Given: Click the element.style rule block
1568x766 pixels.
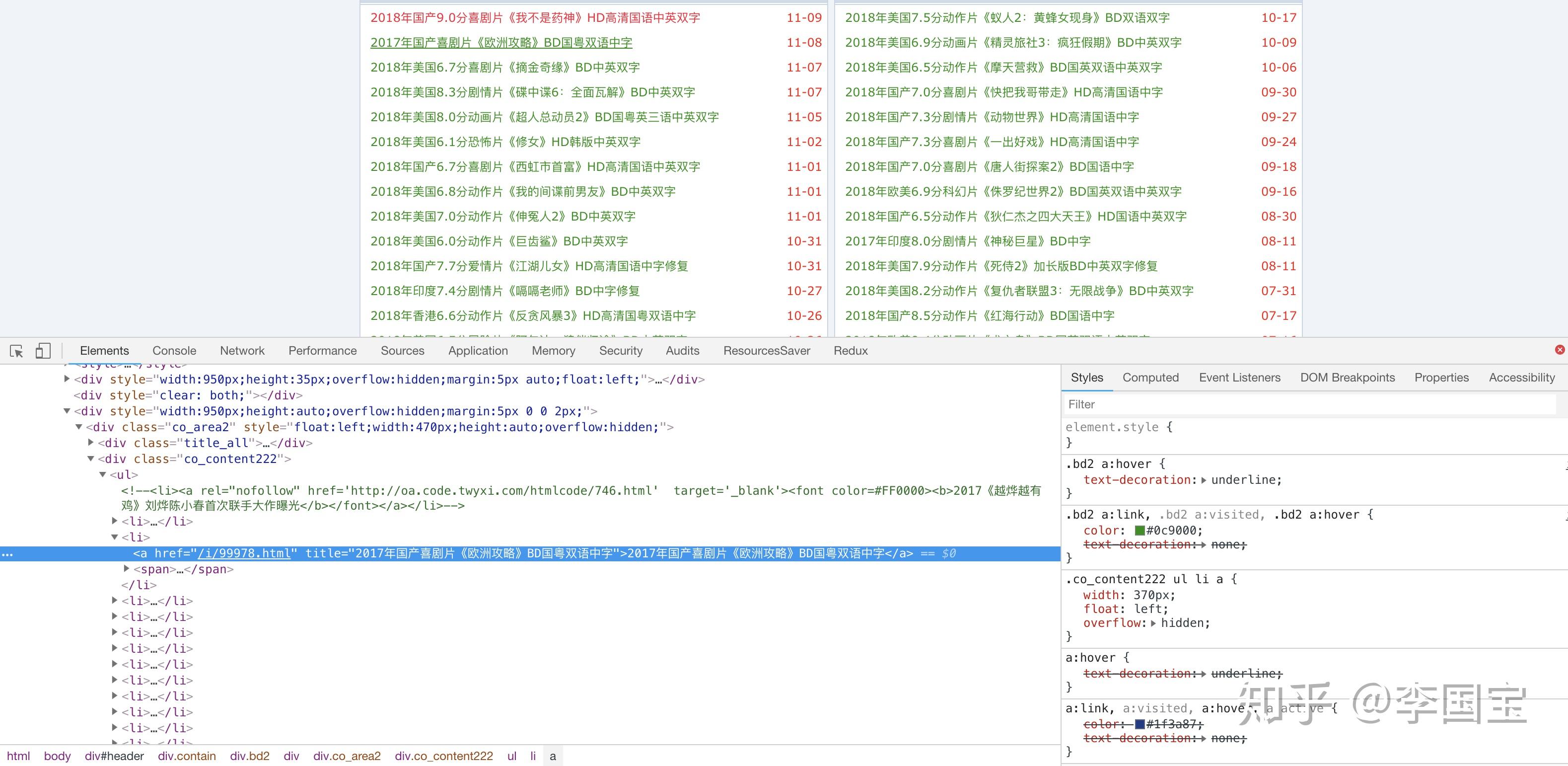Looking at the screenshot, I should [1315, 435].
